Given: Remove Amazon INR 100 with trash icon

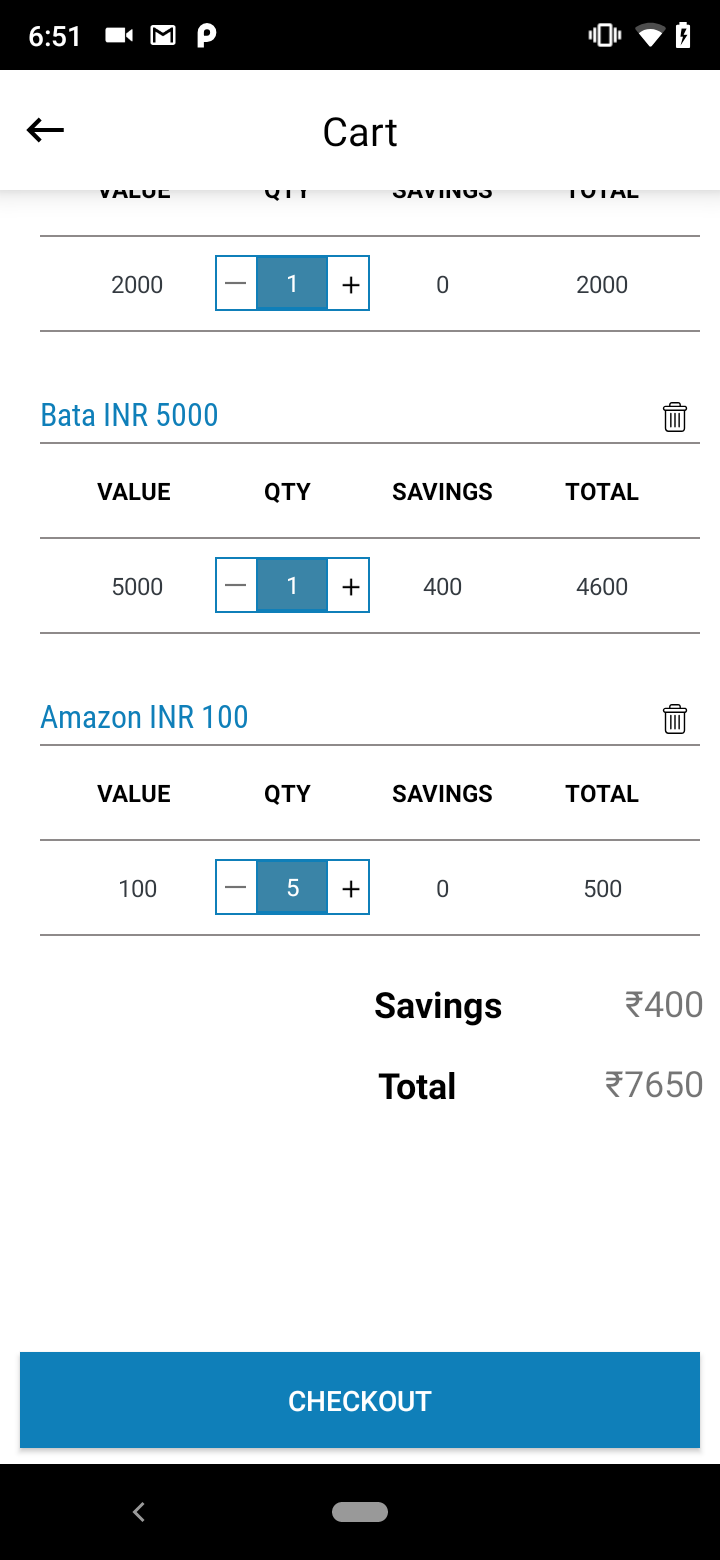Looking at the screenshot, I should pos(675,719).
